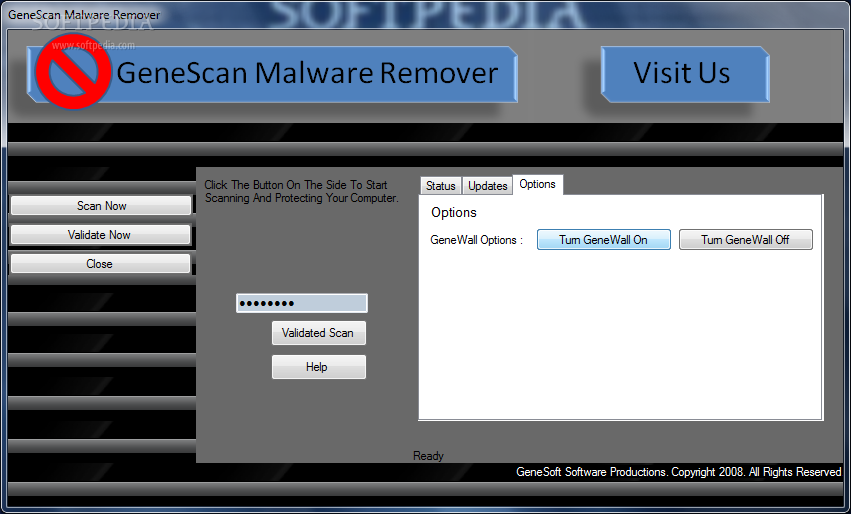The height and width of the screenshot is (514, 851).
Task: Focus the masked password input field
Action: point(302,303)
